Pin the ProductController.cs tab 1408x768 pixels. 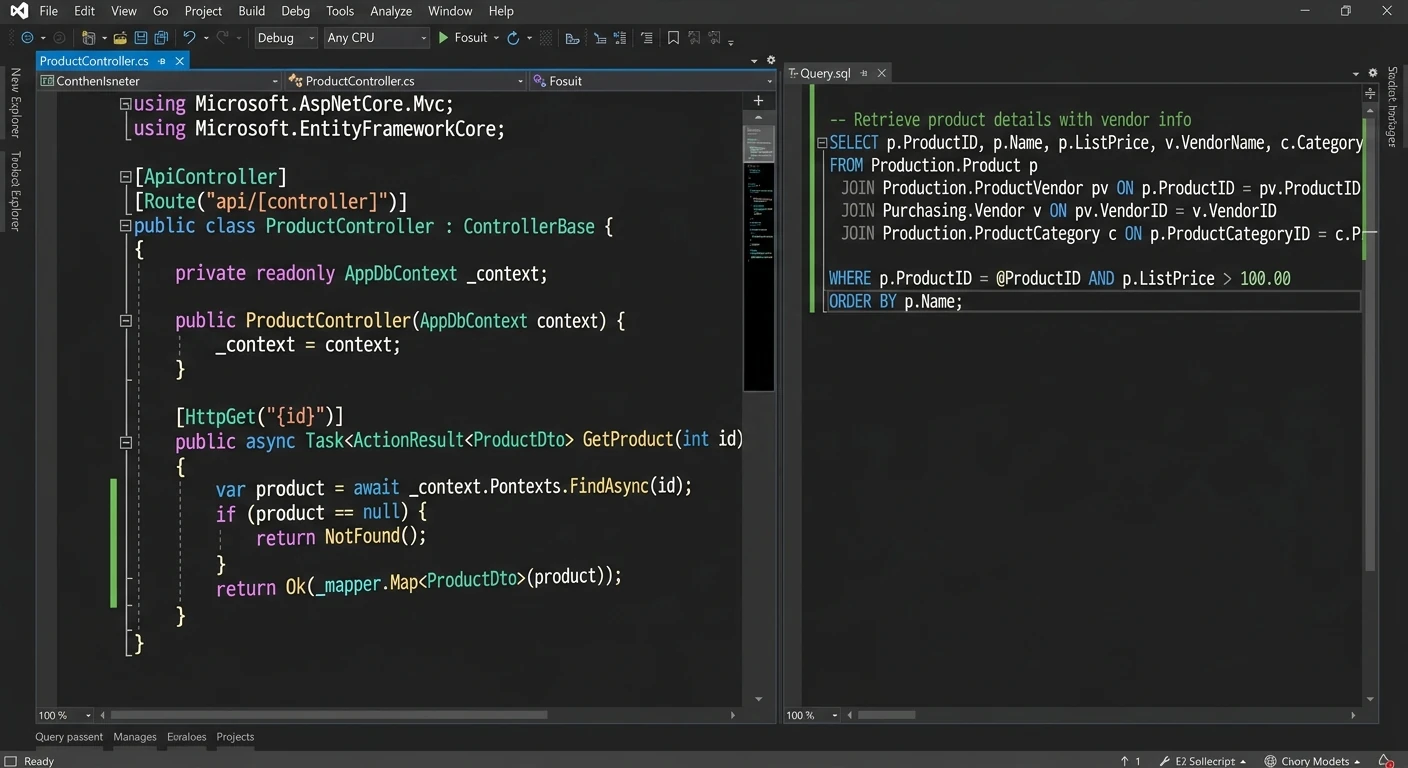click(x=163, y=61)
